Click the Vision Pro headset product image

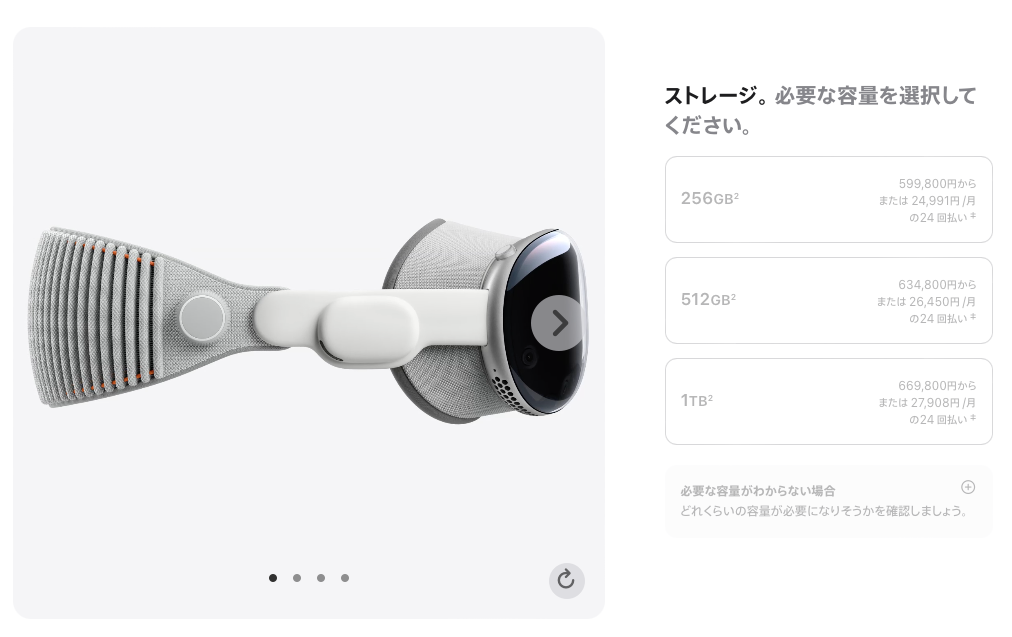tap(309, 321)
